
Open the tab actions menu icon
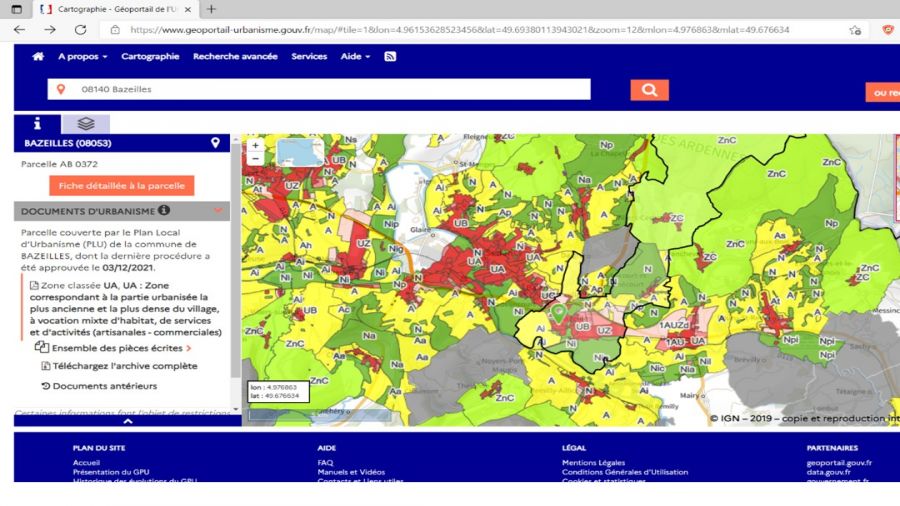[17, 9]
